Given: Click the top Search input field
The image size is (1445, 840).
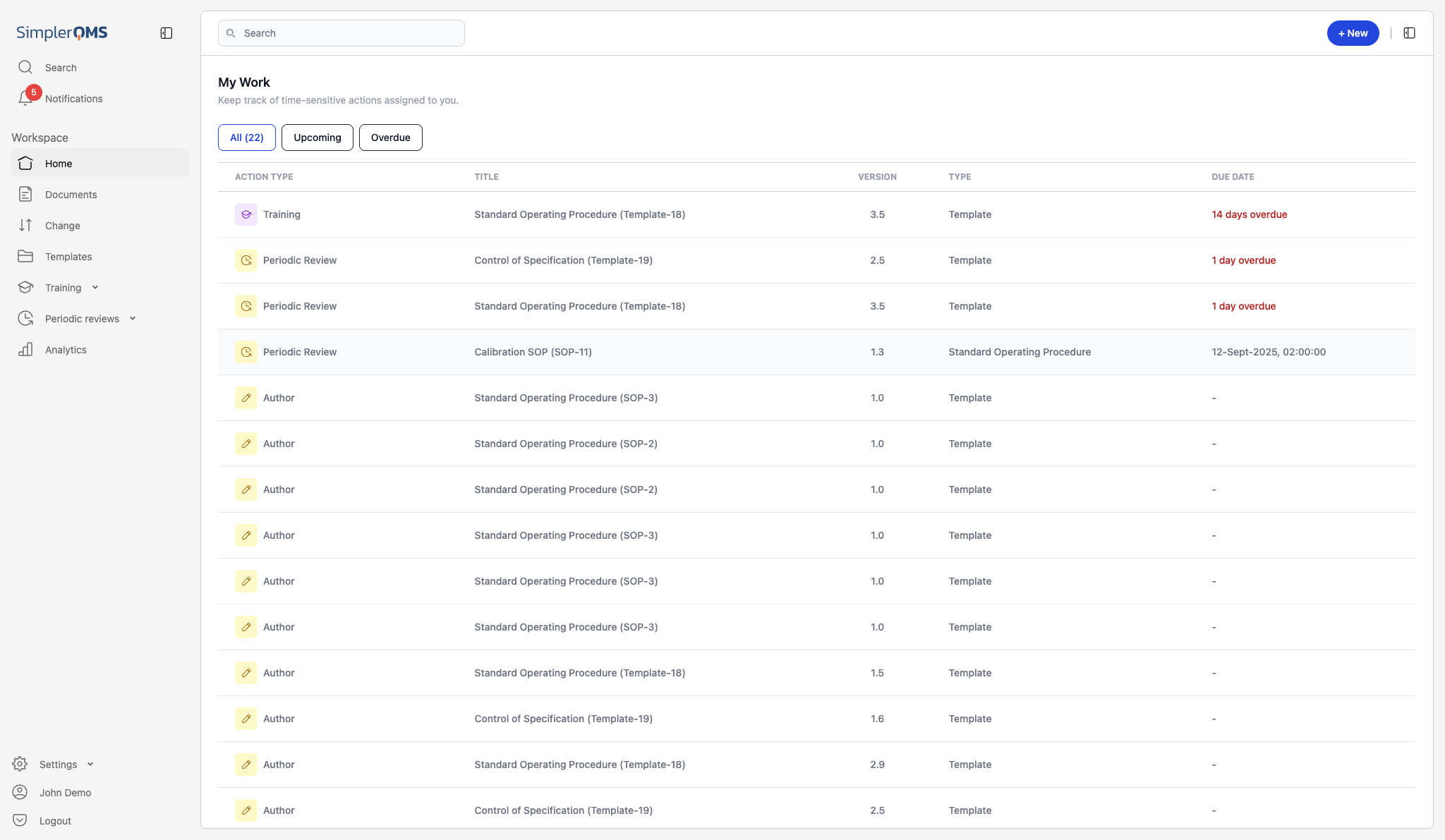Looking at the screenshot, I should pos(341,33).
